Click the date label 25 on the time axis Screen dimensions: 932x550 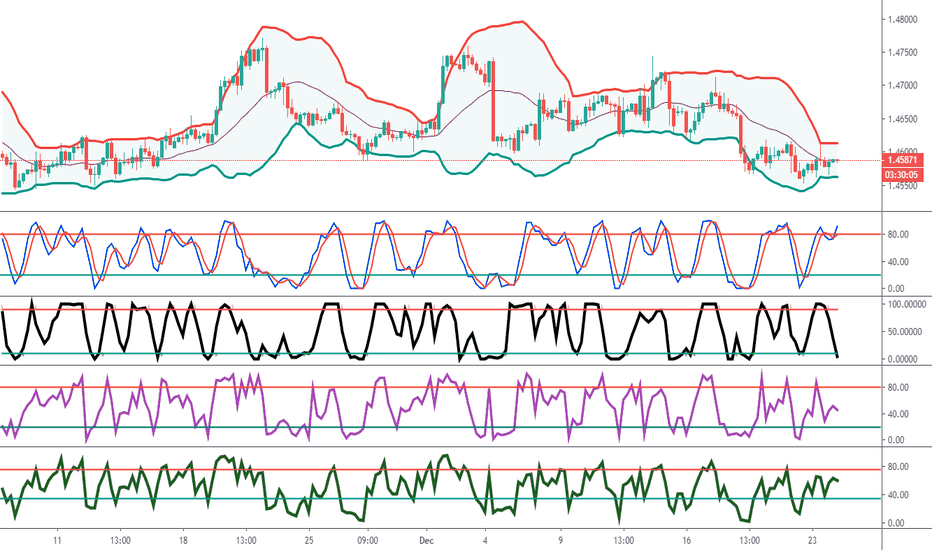click(x=308, y=540)
